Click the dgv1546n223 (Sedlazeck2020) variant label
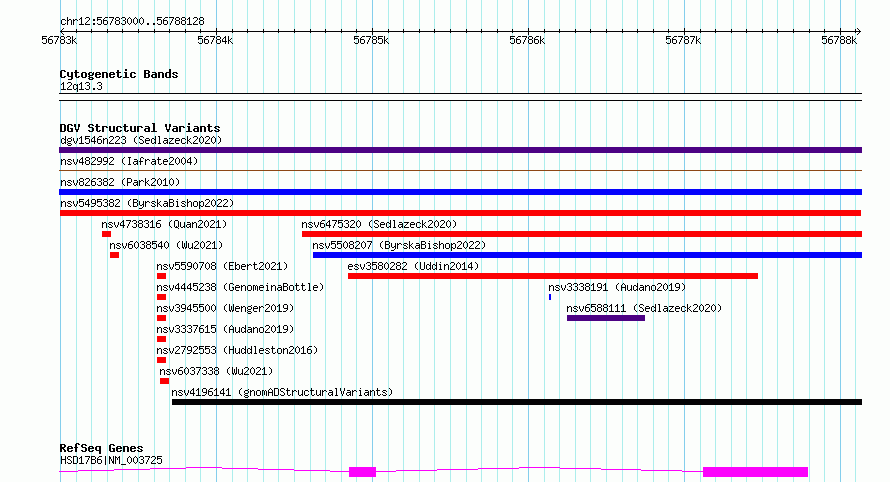This screenshot has width=890, height=482. pos(141,140)
